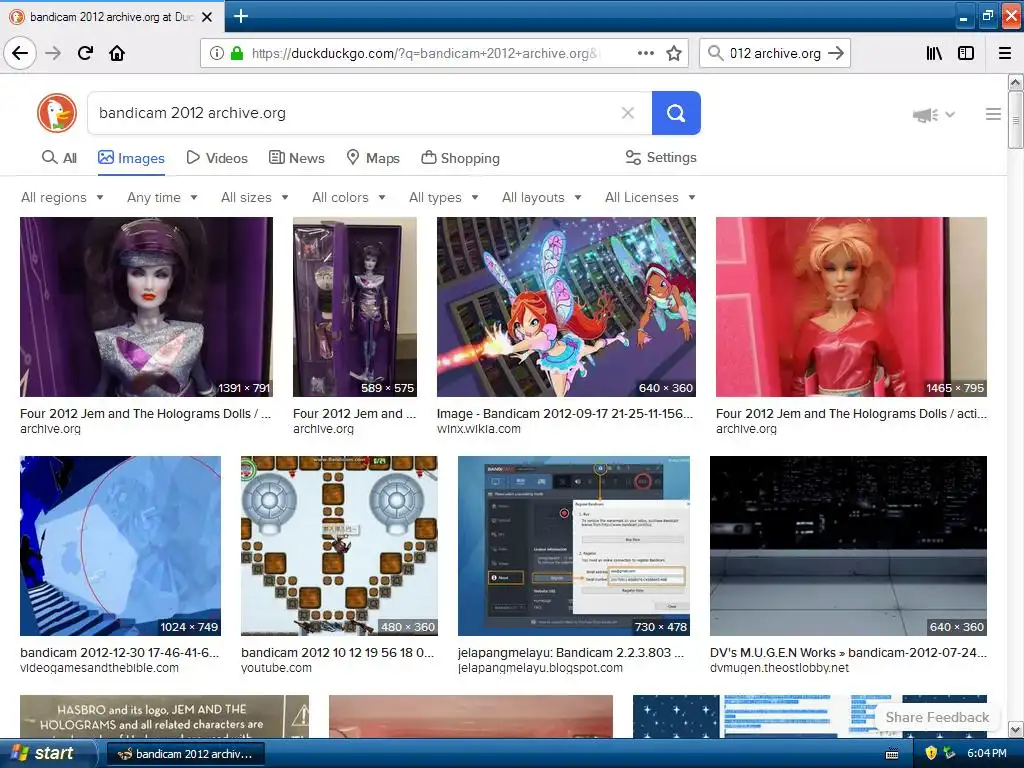Switch to the All results tab

click(x=59, y=158)
